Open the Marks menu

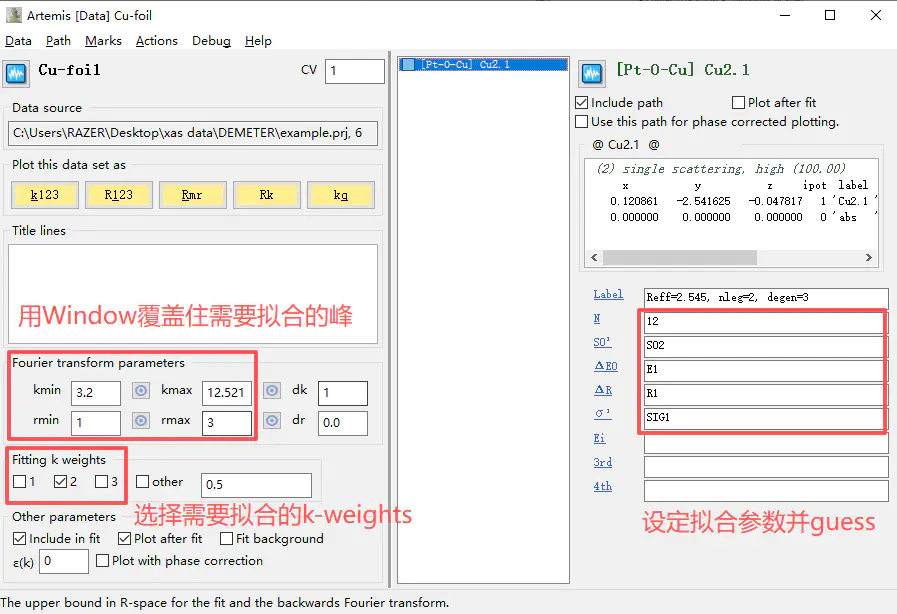tap(103, 41)
